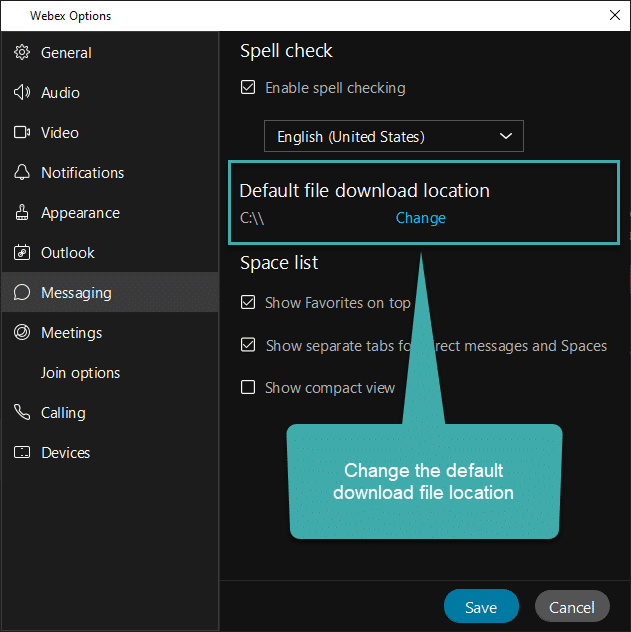Open the English (United States) language dropdown
Viewport: 631px width, 632px height.
[x=394, y=136]
